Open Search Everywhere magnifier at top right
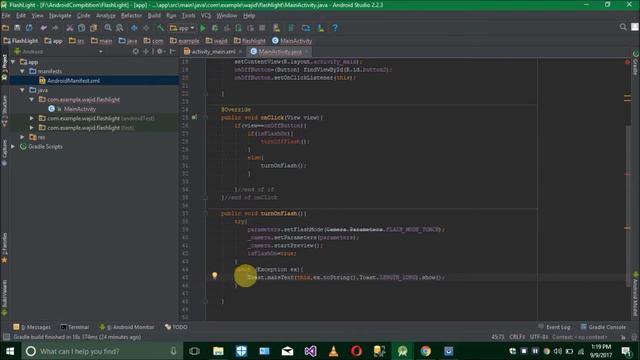The image size is (640, 360). point(623,27)
